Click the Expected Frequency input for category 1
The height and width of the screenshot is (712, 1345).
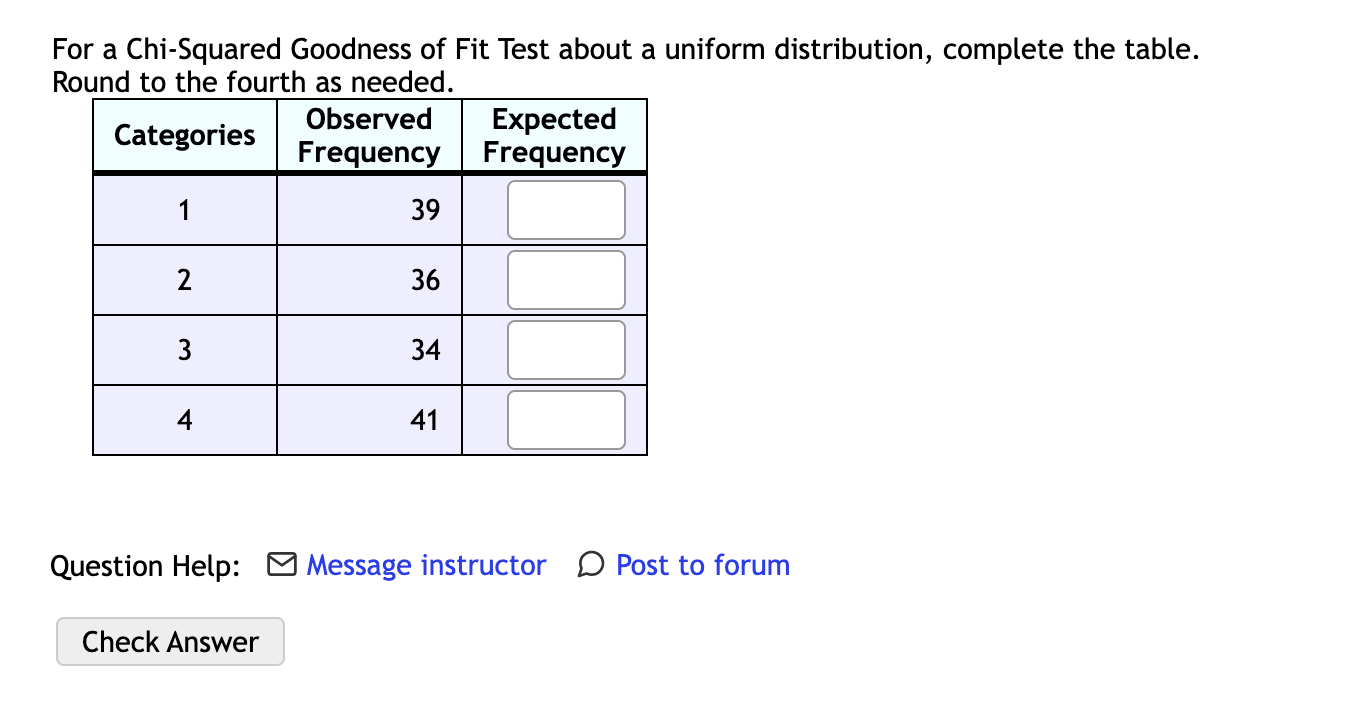566,210
